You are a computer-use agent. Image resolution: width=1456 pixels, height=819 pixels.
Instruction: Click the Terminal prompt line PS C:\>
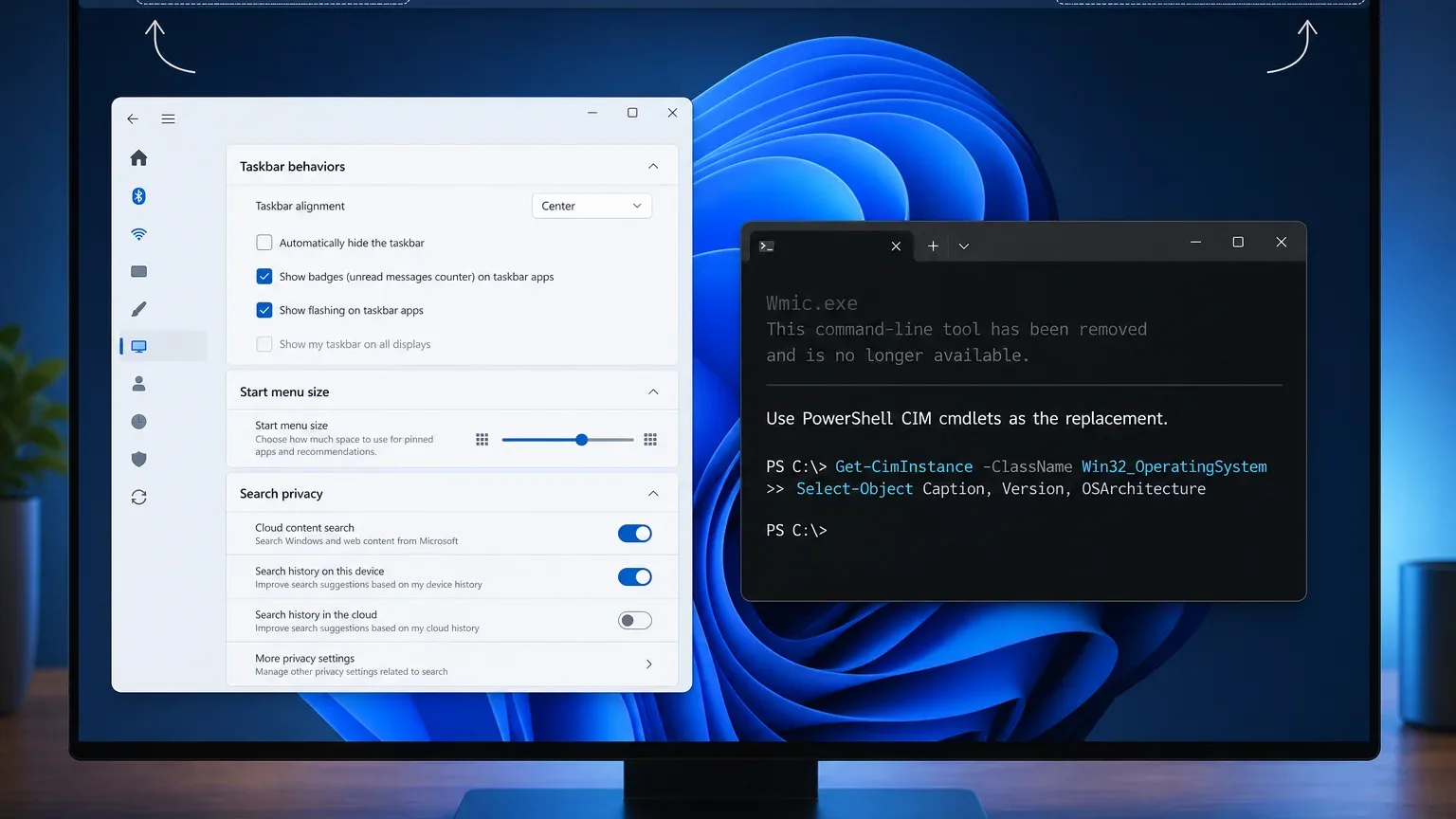pyautogui.click(x=796, y=531)
